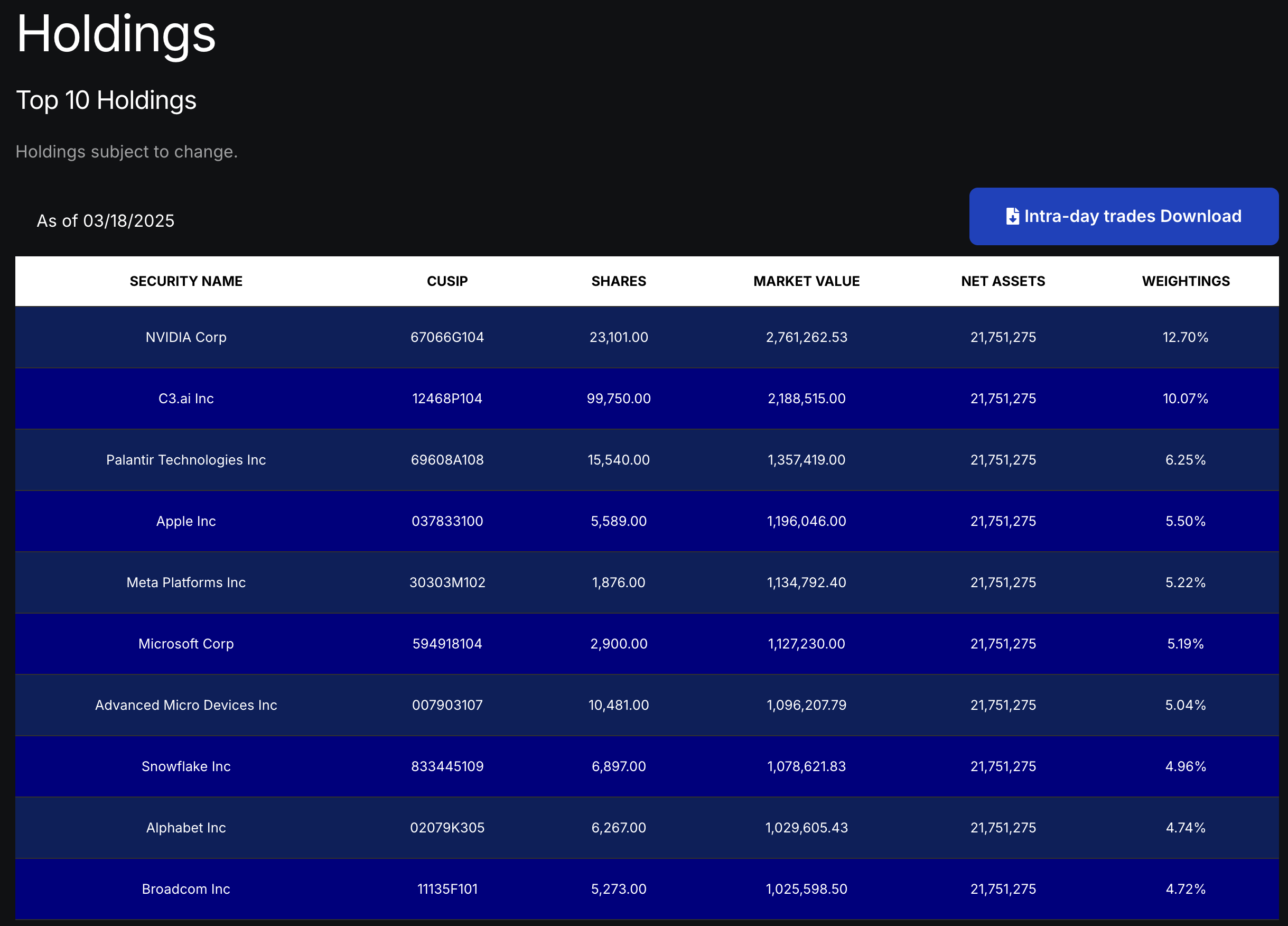The image size is (1288, 926).
Task: Click Alphabet weighting 4.74%
Action: tap(1185, 828)
